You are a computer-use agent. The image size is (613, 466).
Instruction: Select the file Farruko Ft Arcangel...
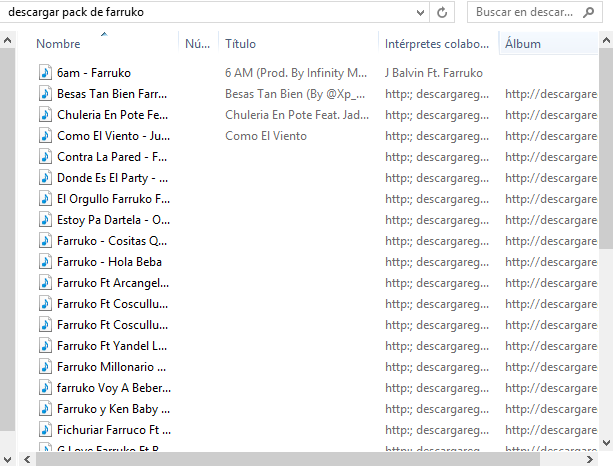click(x=113, y=283)
